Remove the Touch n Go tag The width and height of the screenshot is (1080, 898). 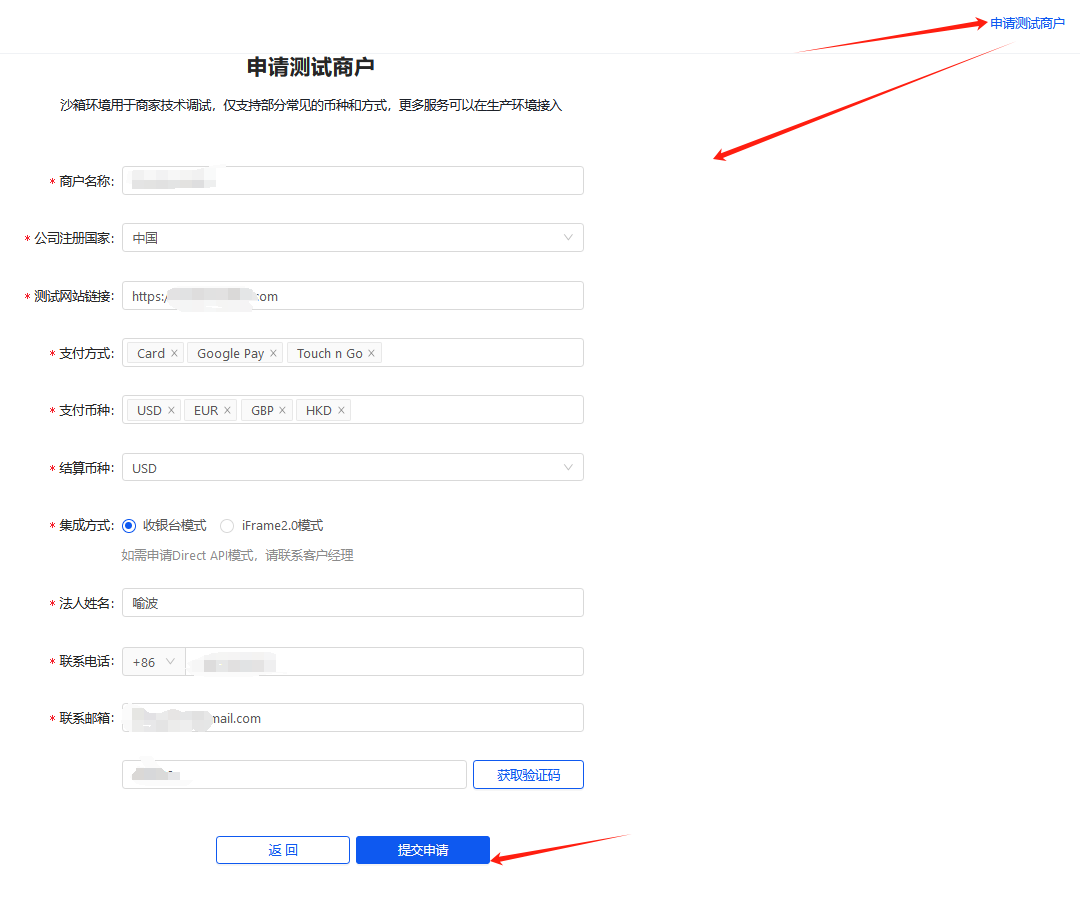(x=371, y=354)
